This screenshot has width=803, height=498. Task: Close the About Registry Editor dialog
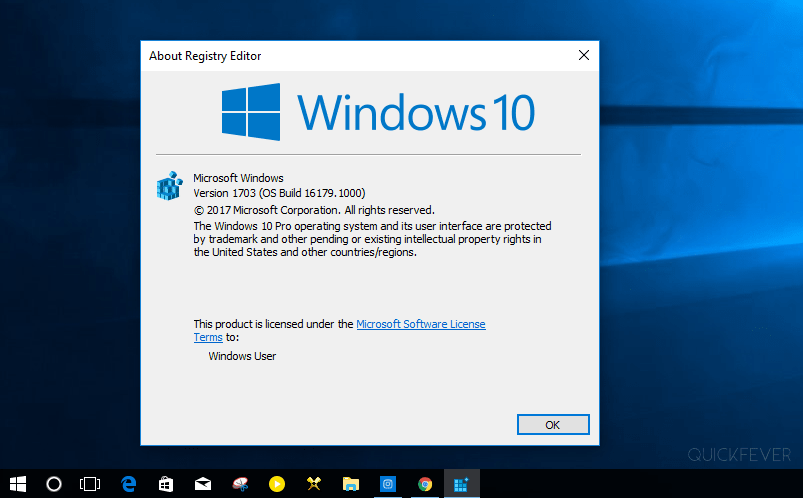click(584, 55)
